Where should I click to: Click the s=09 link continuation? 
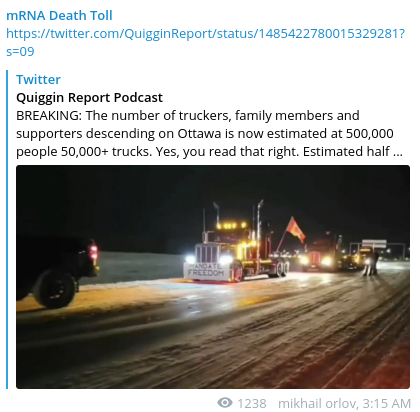coord(20,52)
